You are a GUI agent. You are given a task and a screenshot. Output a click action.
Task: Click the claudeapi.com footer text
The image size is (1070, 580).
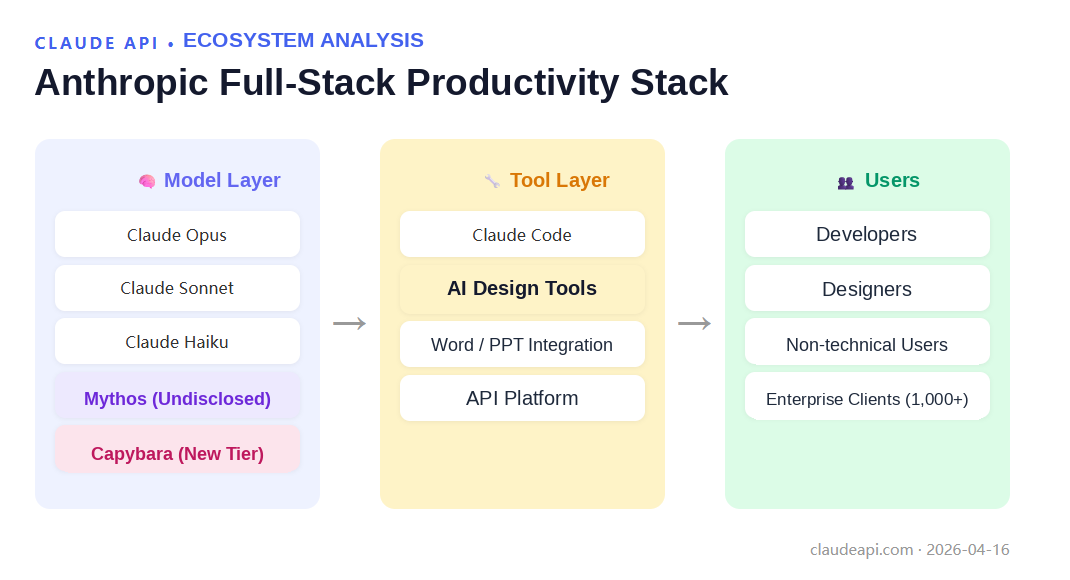coord(861,549)
